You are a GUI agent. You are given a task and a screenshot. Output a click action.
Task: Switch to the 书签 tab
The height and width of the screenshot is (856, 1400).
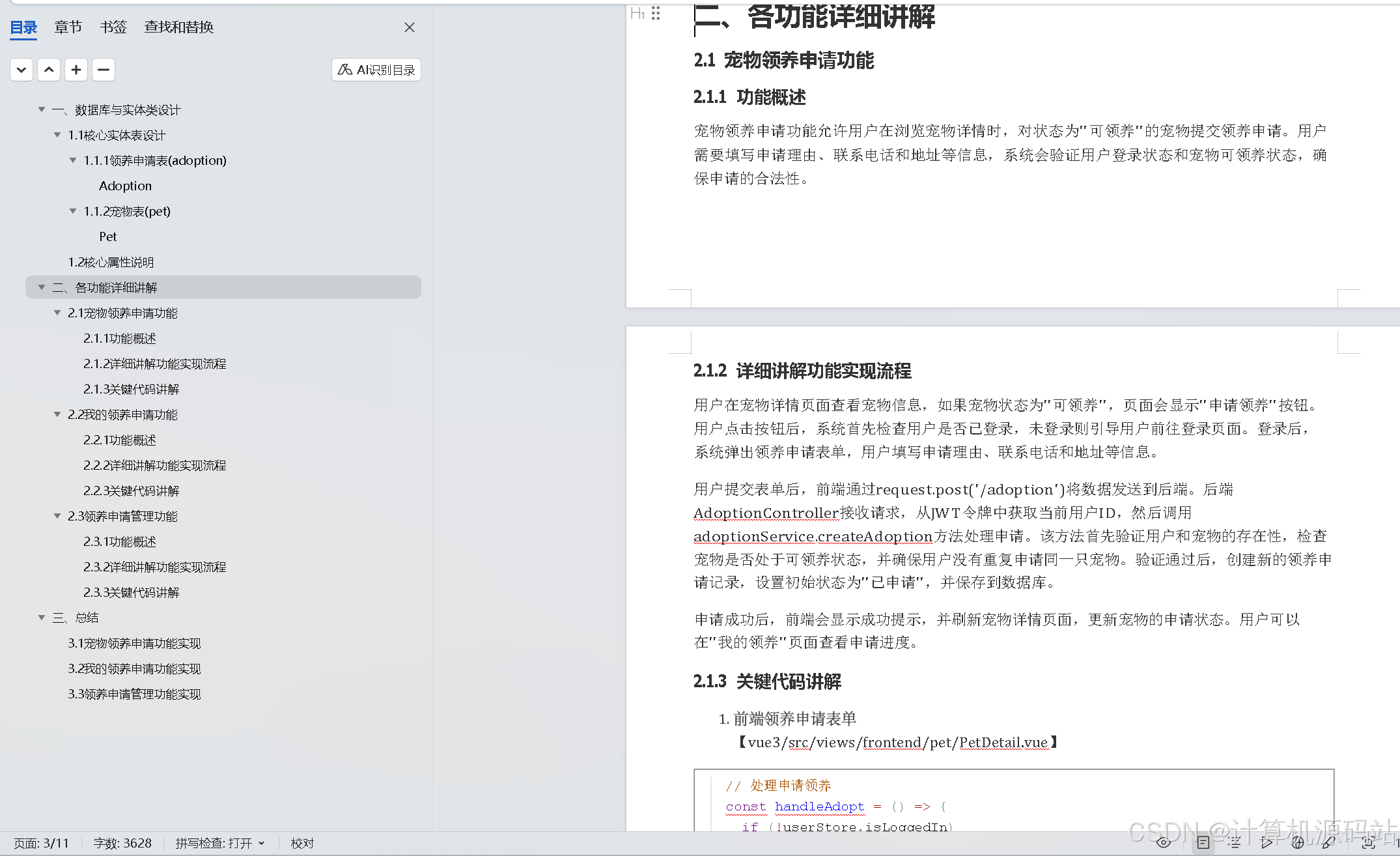pyautogui.click(x=113, y=27)
